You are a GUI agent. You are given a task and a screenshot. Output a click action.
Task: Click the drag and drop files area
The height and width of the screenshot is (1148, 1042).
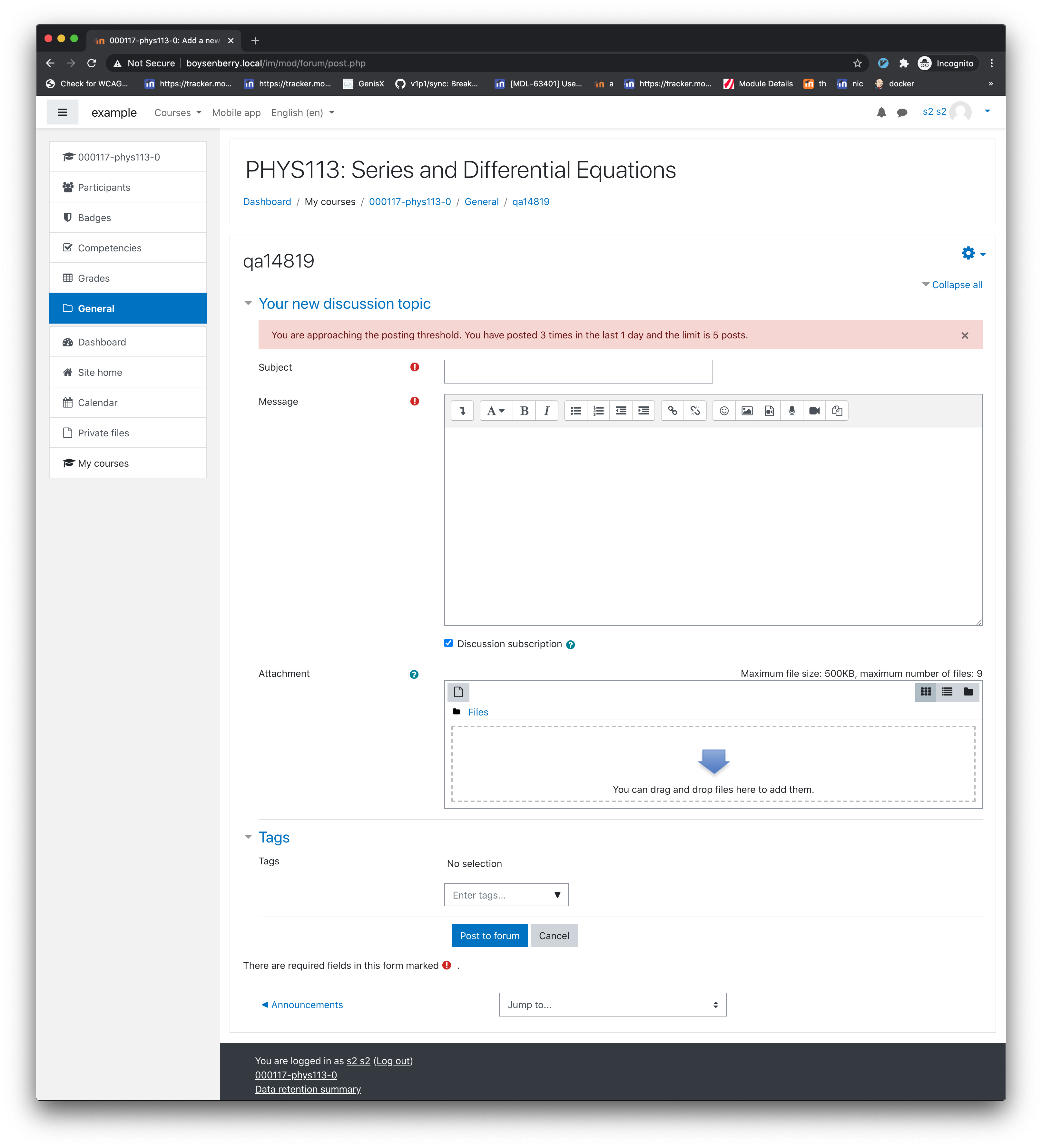[x=713, y=764]
